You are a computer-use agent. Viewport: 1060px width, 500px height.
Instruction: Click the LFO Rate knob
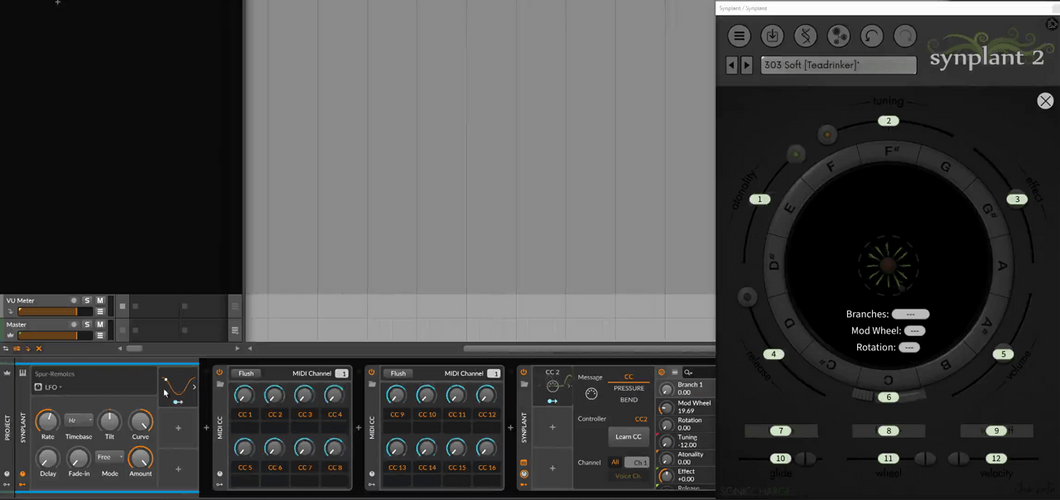[x=47, y=420]
